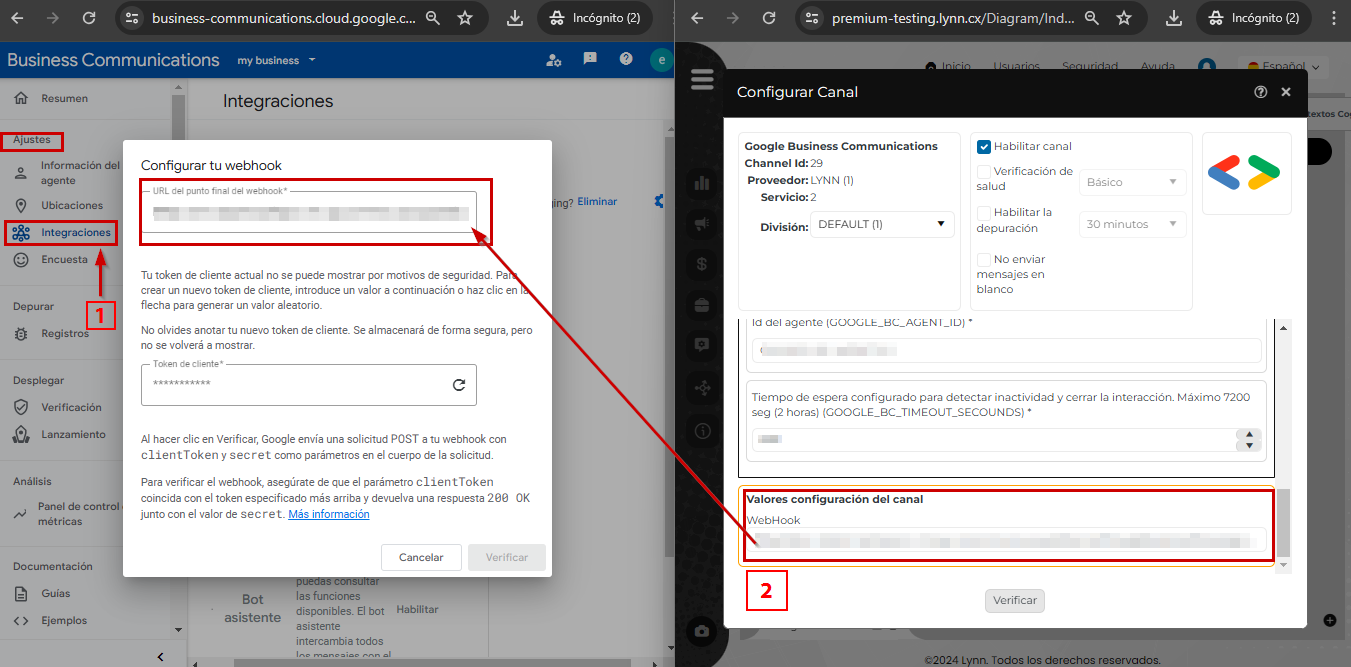This screenshot has width=1351, height=667.
Task: Open the my business account dropdown
Action: point(276,60)
